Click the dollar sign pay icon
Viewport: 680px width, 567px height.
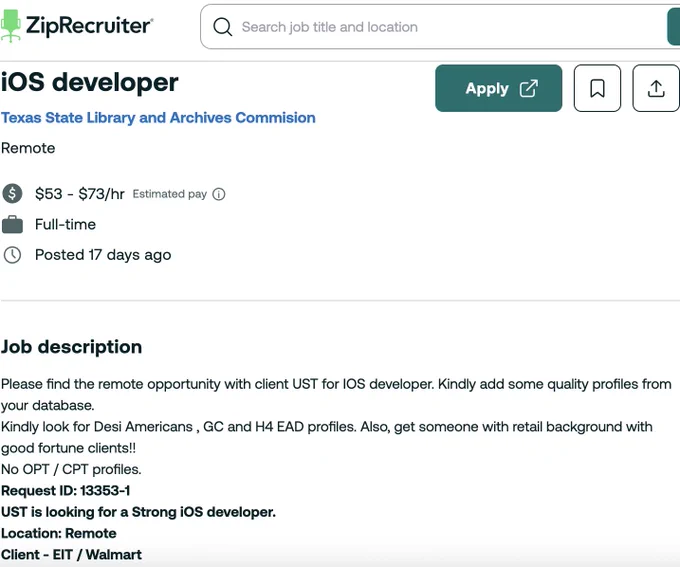pyautogui.click(x=12, y=193)
